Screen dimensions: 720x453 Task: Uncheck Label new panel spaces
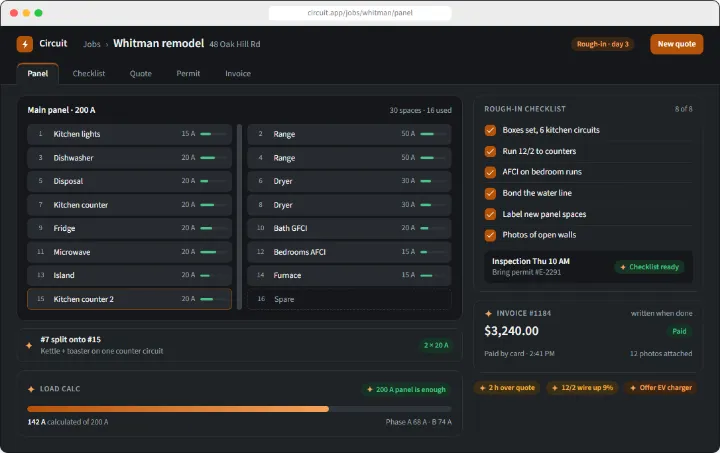tap(490, 214)
